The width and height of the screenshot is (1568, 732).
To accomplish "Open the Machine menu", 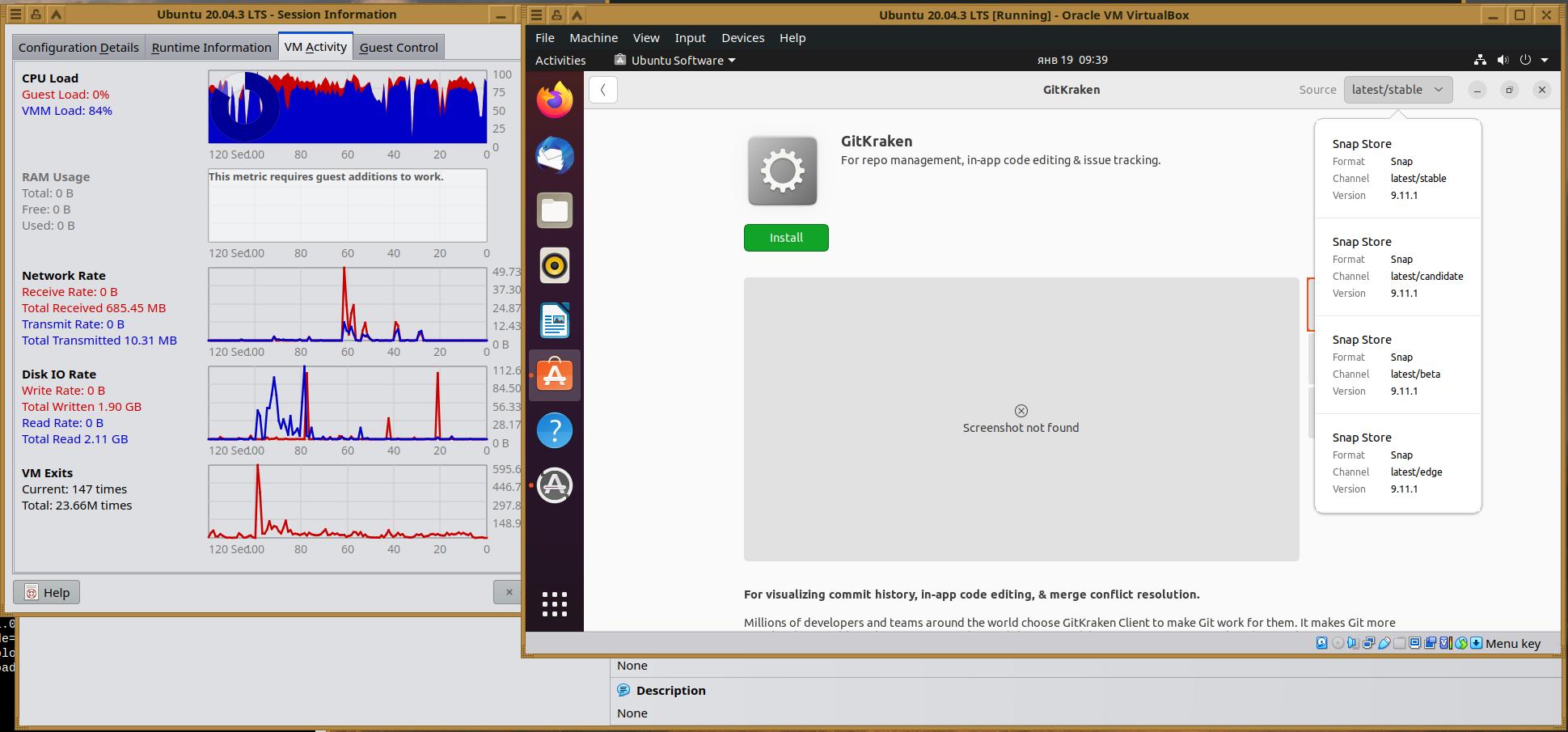I will (594, 38).
